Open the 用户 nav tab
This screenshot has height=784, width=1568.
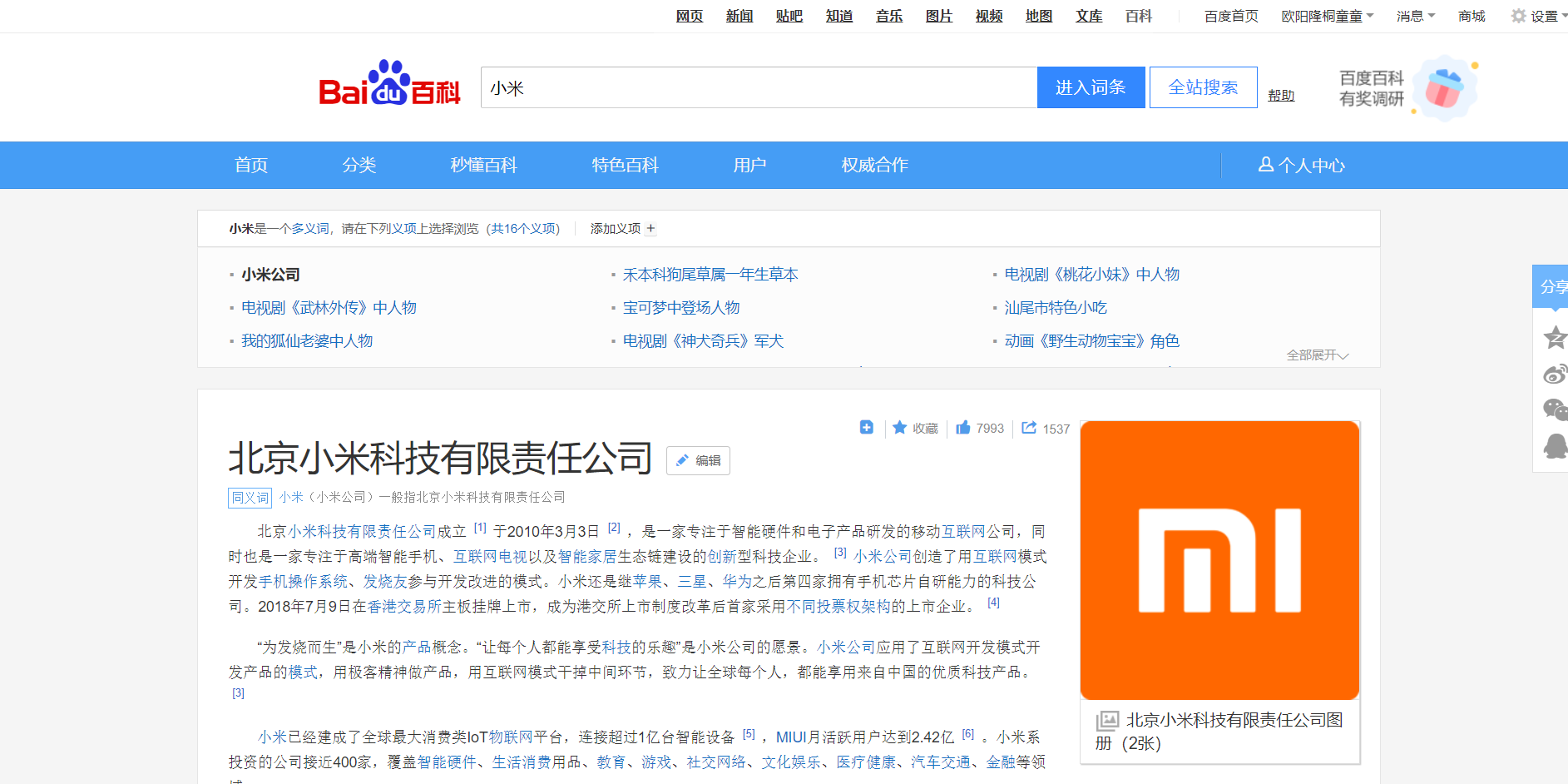(x=749, y=165)
